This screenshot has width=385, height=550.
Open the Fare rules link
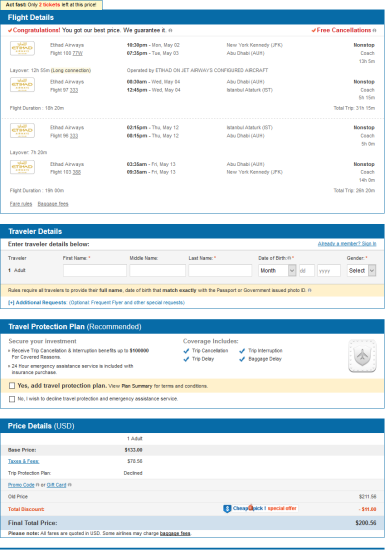tap(21, 204)
